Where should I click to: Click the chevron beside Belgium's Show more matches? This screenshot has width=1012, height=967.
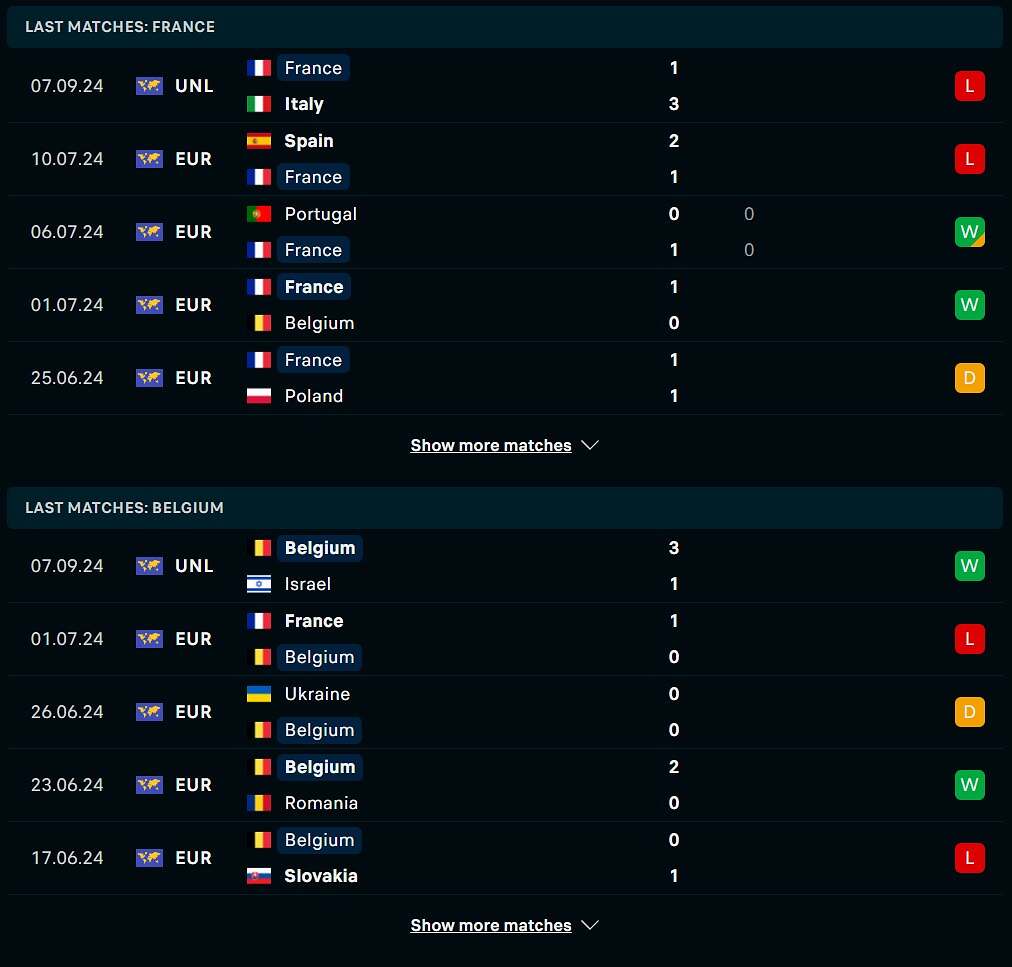[590, 925]
